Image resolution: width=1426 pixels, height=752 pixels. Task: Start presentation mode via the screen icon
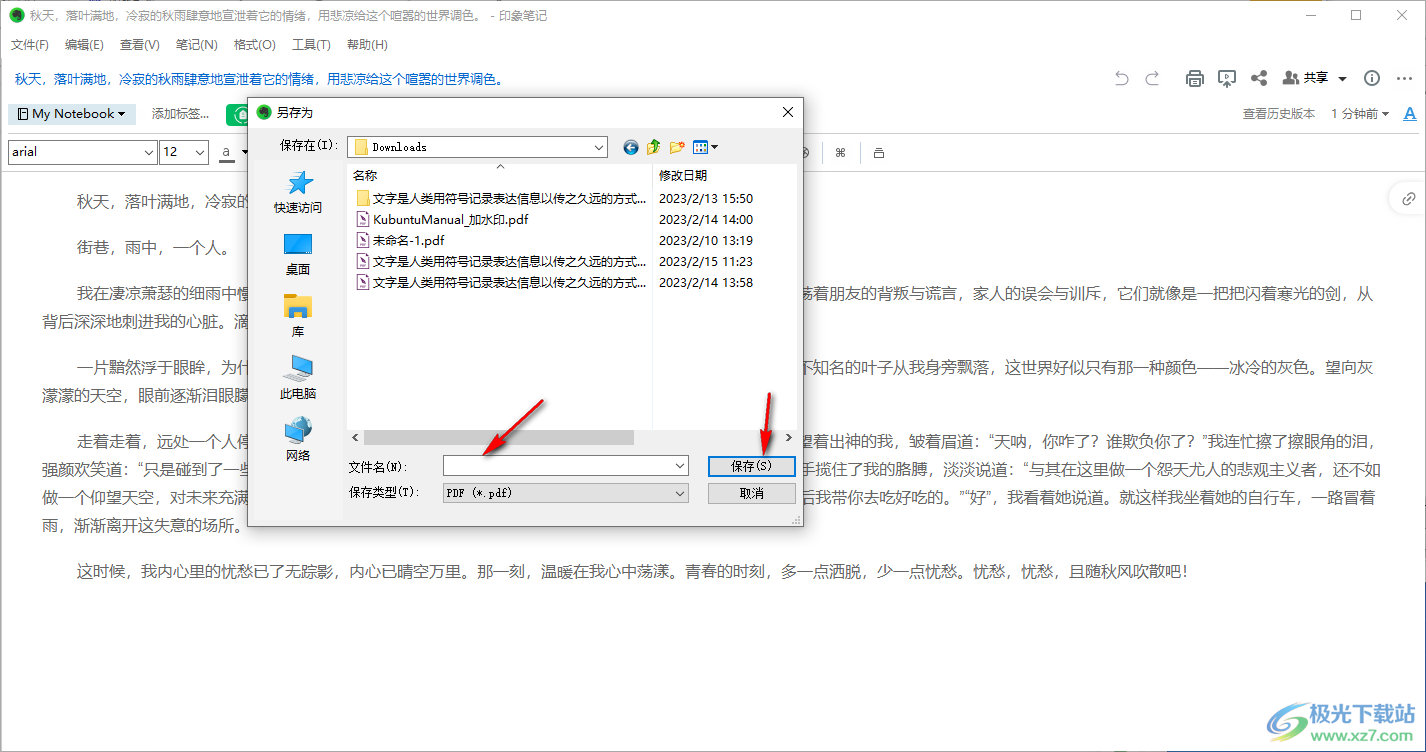point(1227,78)
